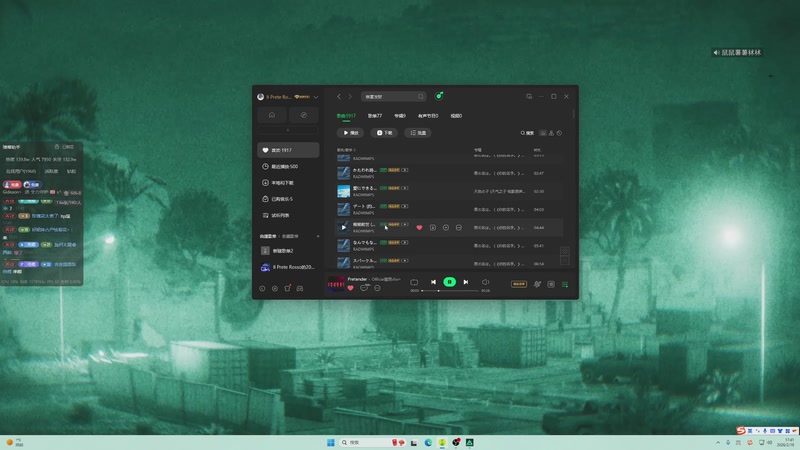This screenshot has height=450, width=800.
Task: Click the Download button above the song list
Action: tap(384, 133)
